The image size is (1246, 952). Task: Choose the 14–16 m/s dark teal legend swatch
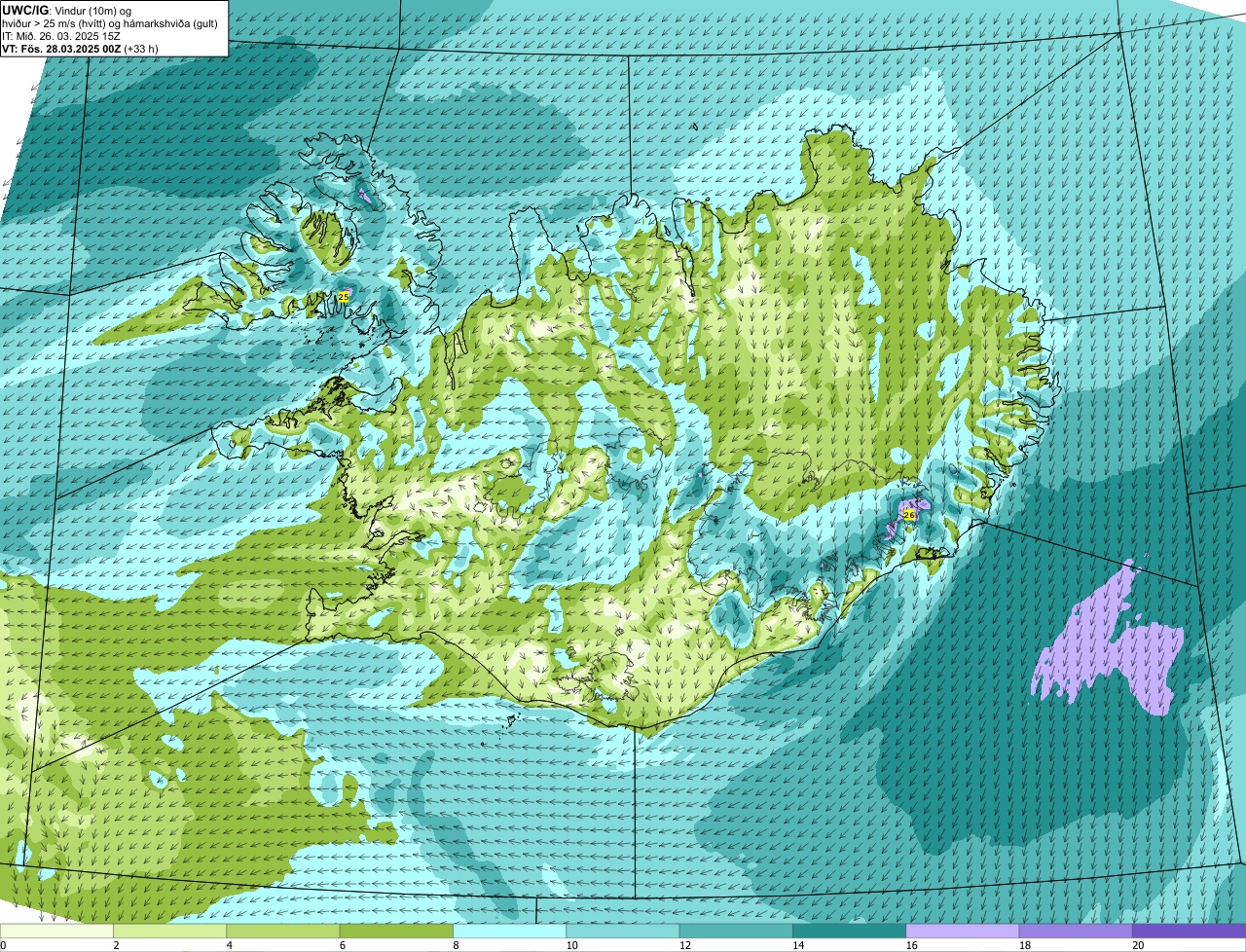pyautogui.click(x=850, y=931)
